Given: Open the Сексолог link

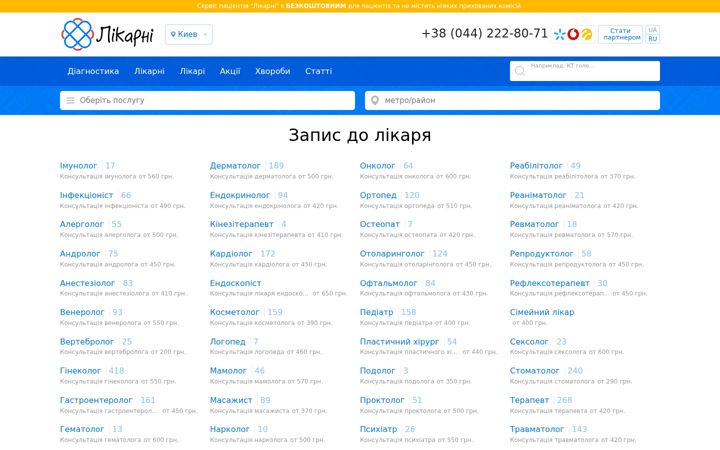Looking at the screenshot, I should [529, 342].
